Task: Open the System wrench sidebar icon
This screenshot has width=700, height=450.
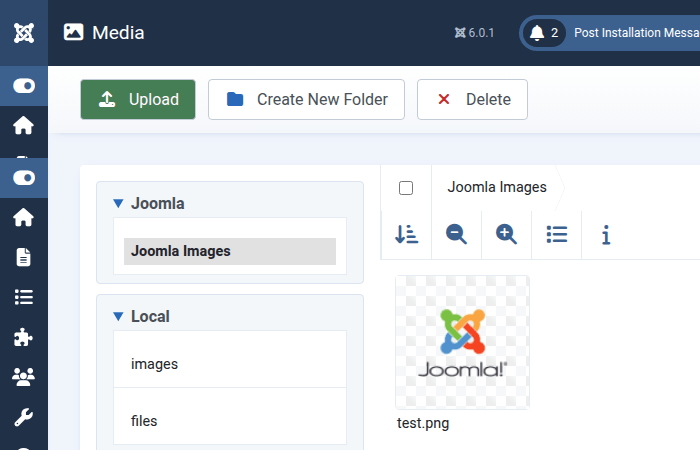Action: (23, 417)
